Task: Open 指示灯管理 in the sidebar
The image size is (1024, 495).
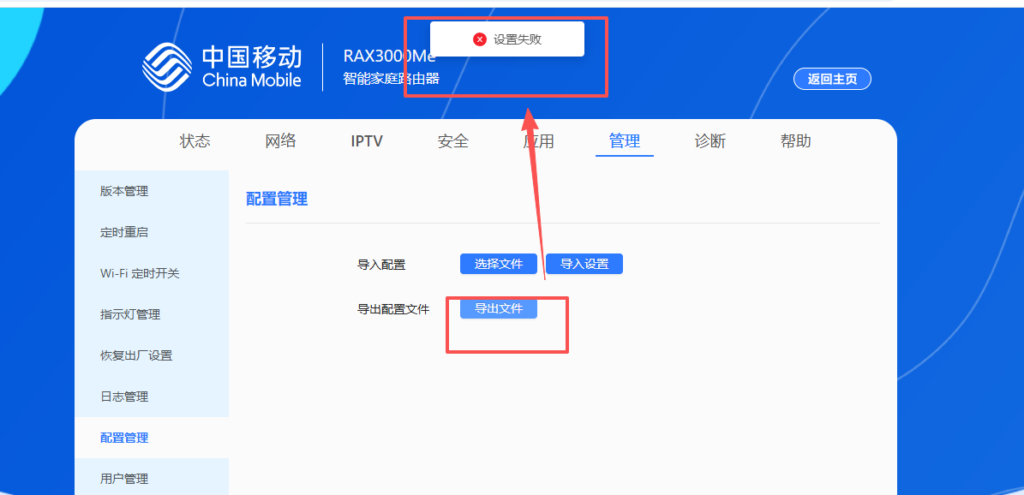Action: (x=152, y=315)
